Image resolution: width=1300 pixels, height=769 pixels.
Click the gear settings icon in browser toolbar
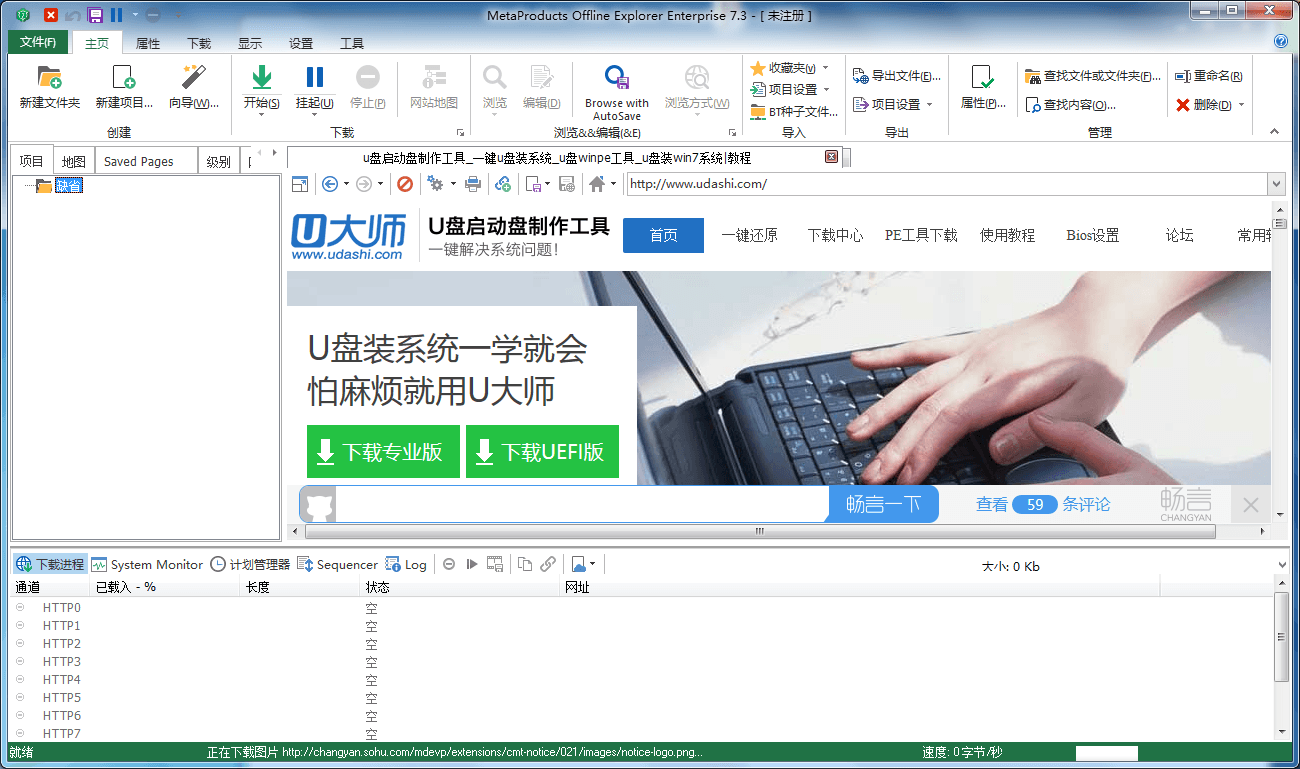pos(435,184)
